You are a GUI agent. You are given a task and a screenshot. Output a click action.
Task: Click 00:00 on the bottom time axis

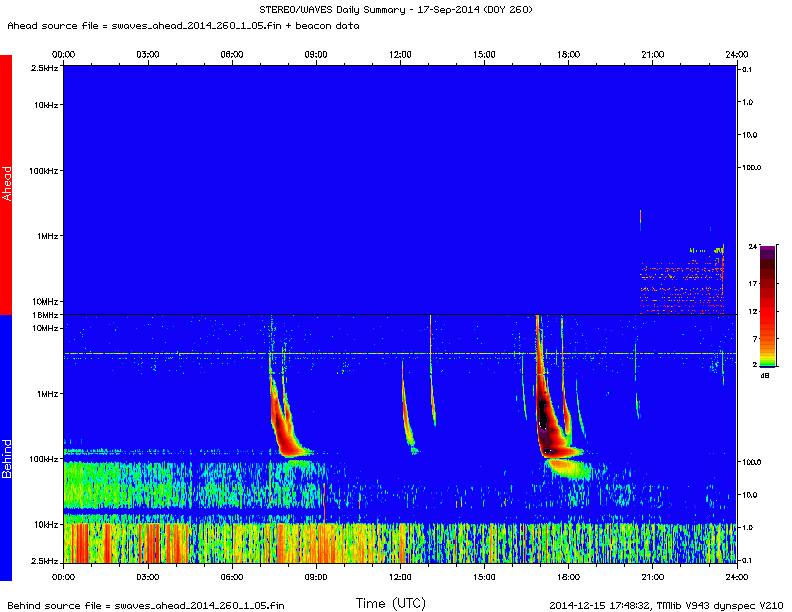click(x=64, y=577)
